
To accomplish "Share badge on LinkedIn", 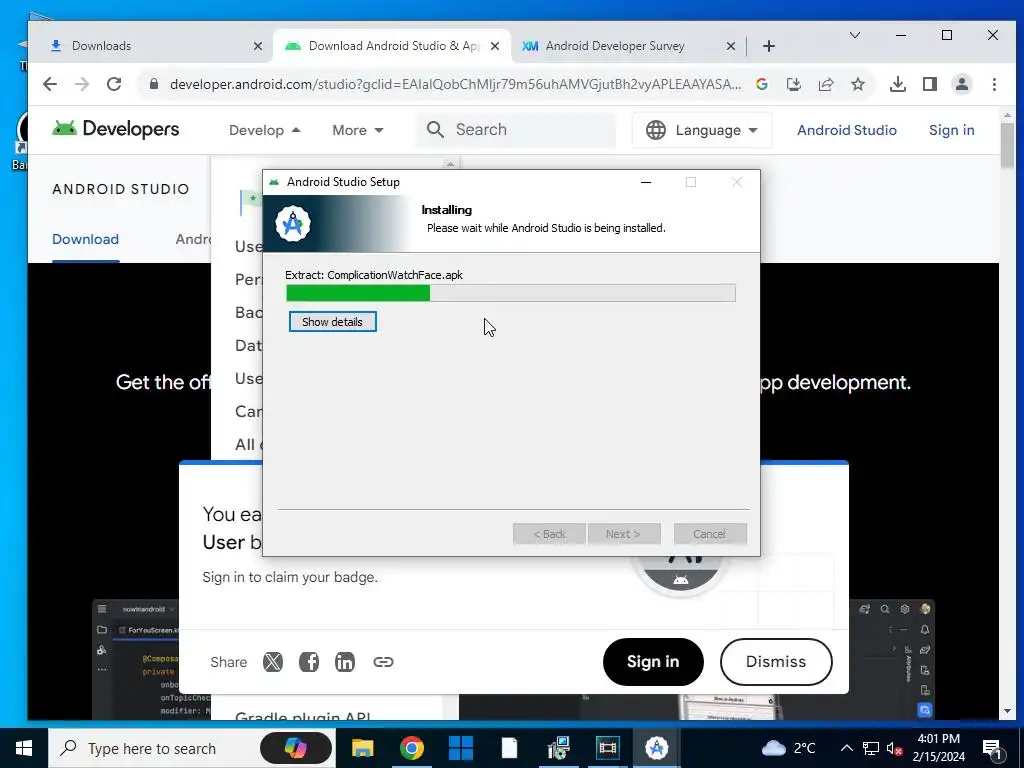I will point(345,662).
